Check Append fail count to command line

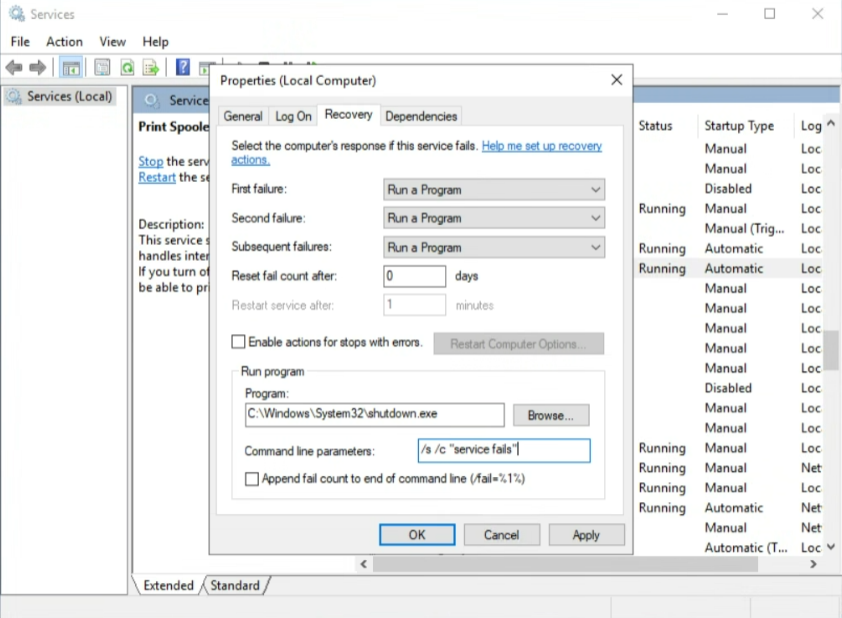point(252,479)
